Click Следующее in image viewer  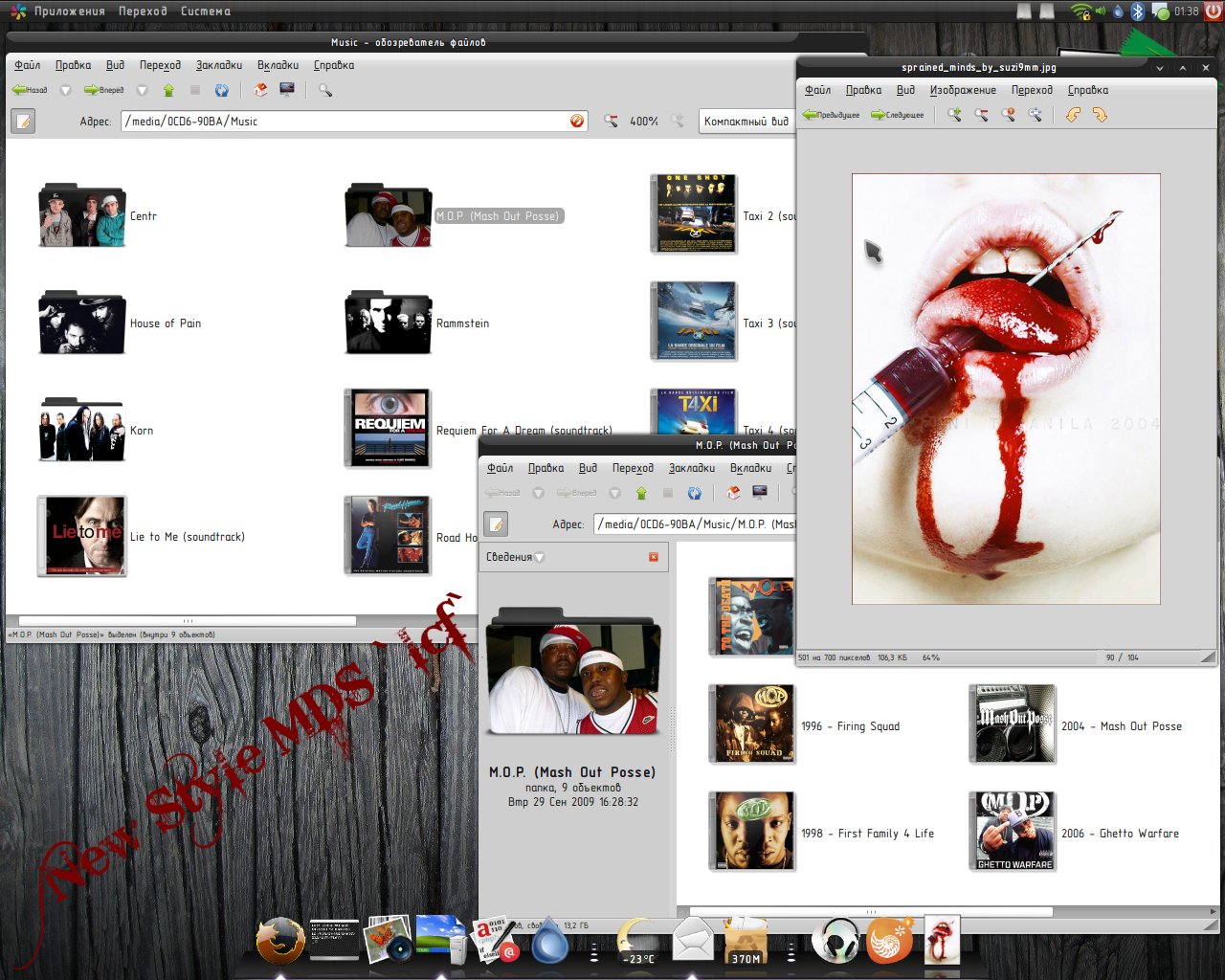pyautogui.click(x=898, y=115)
